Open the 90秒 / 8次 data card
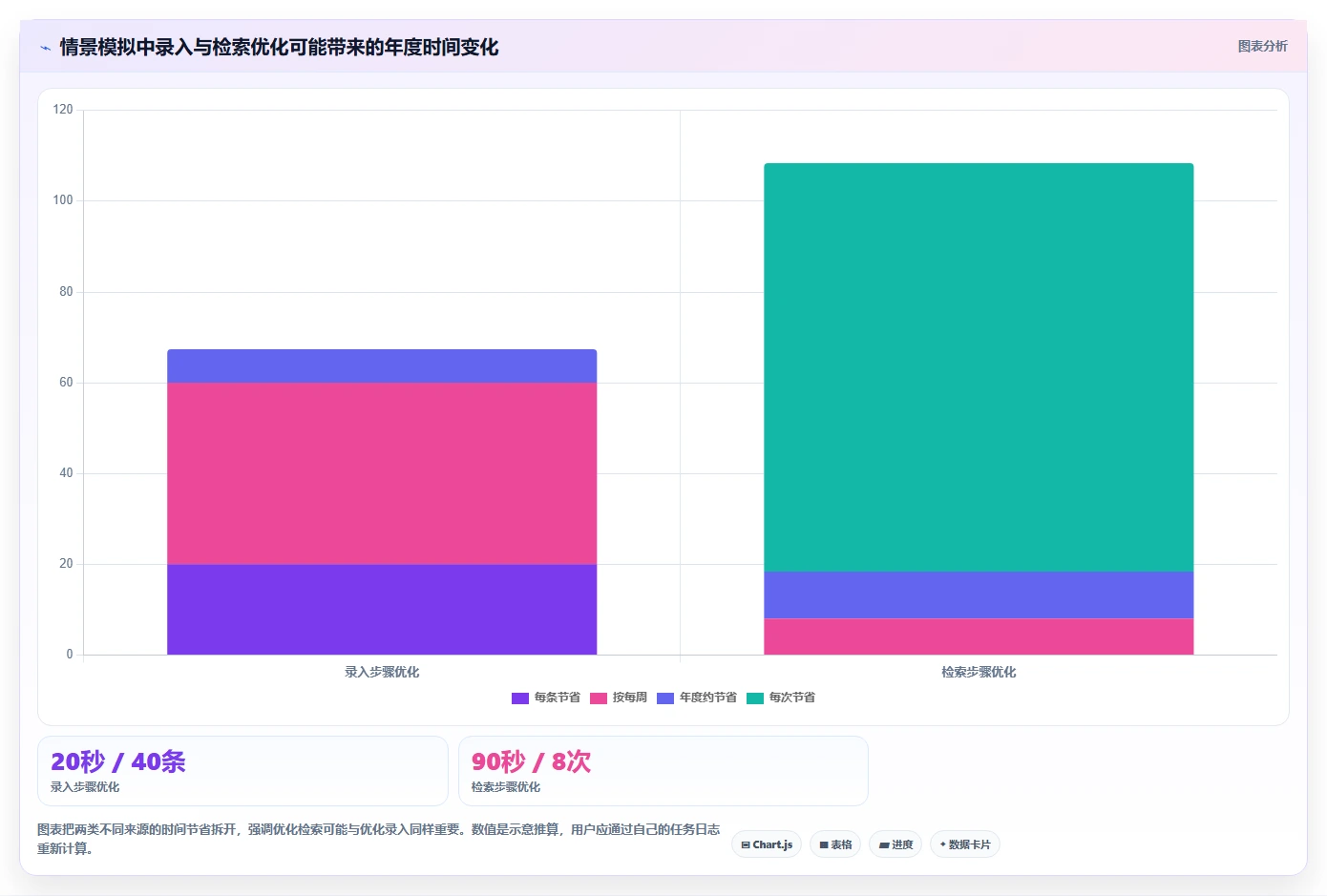This screenshot has height=896, width=1327. coord(663,771)
